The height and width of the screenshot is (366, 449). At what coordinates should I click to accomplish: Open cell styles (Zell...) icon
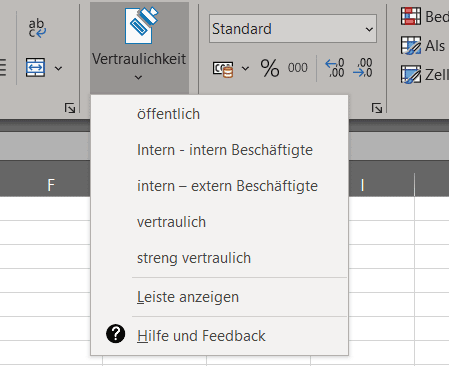point(411,74)
